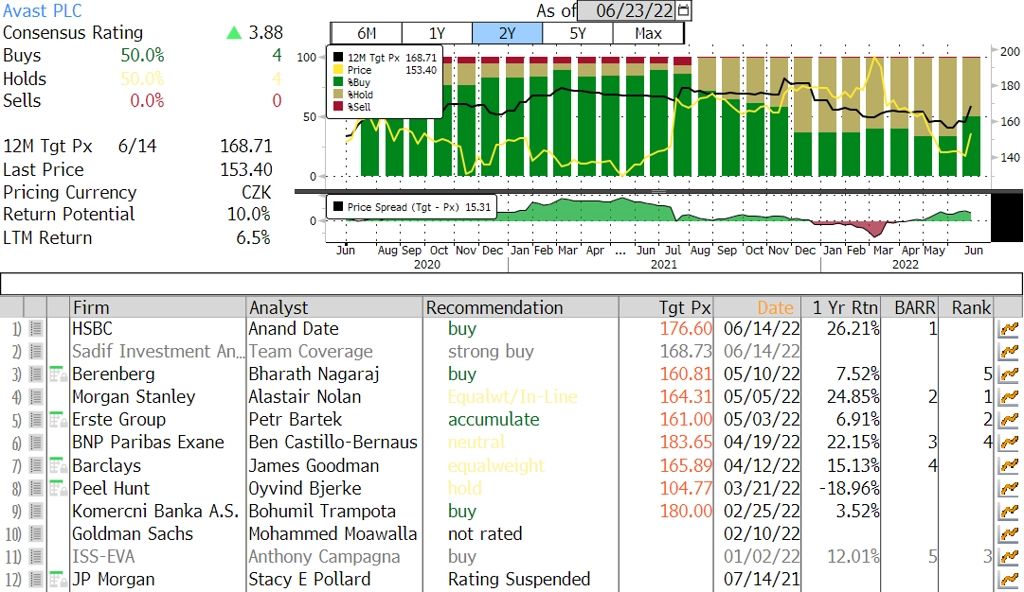The height and width of the screenshot is (592, 1024).
Task: Open the BNP Paribas Exane list icon
Action: pyautogui.click(x=36, y=443)
